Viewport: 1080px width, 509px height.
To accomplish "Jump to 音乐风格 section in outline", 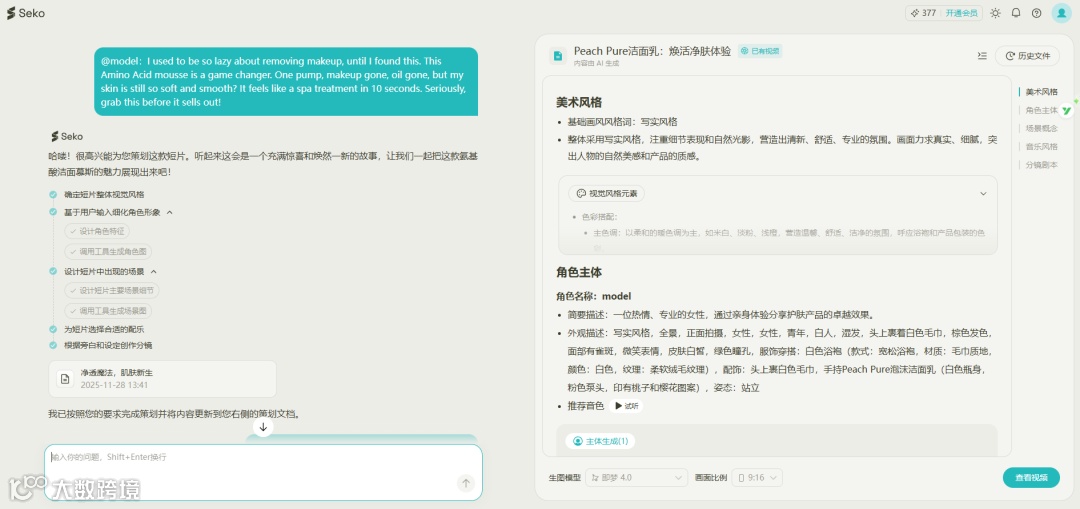I will coord(1041,147).
